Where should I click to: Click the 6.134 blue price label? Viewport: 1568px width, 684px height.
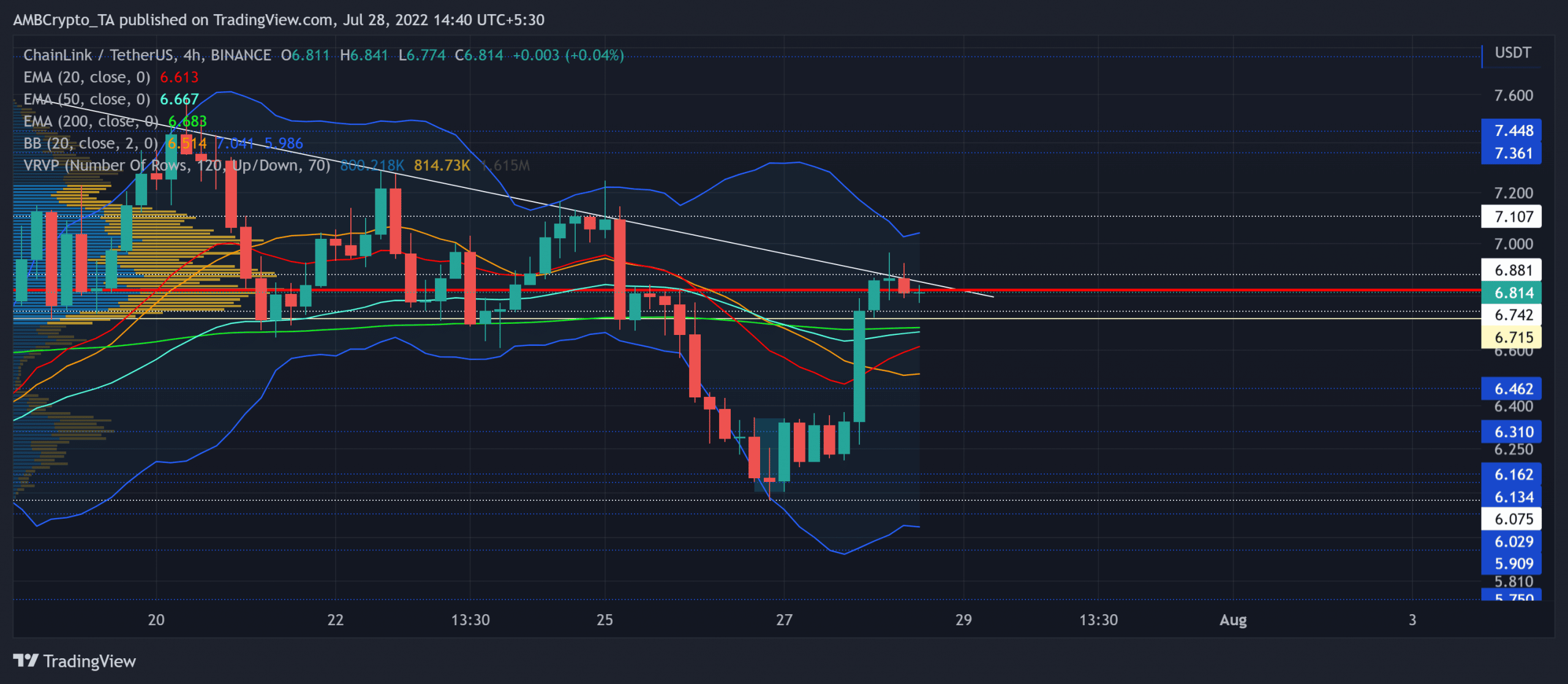(x=1511, y=497)
